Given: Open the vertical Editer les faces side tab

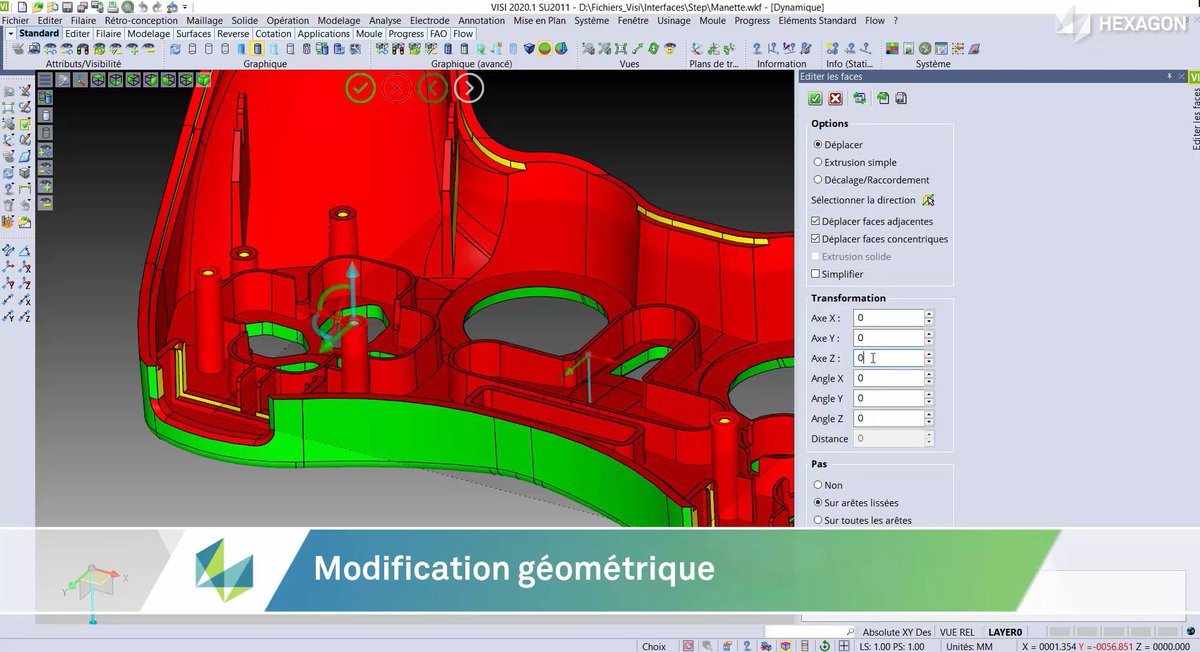Looking at the screenshot, I should tap(1195, 118).
